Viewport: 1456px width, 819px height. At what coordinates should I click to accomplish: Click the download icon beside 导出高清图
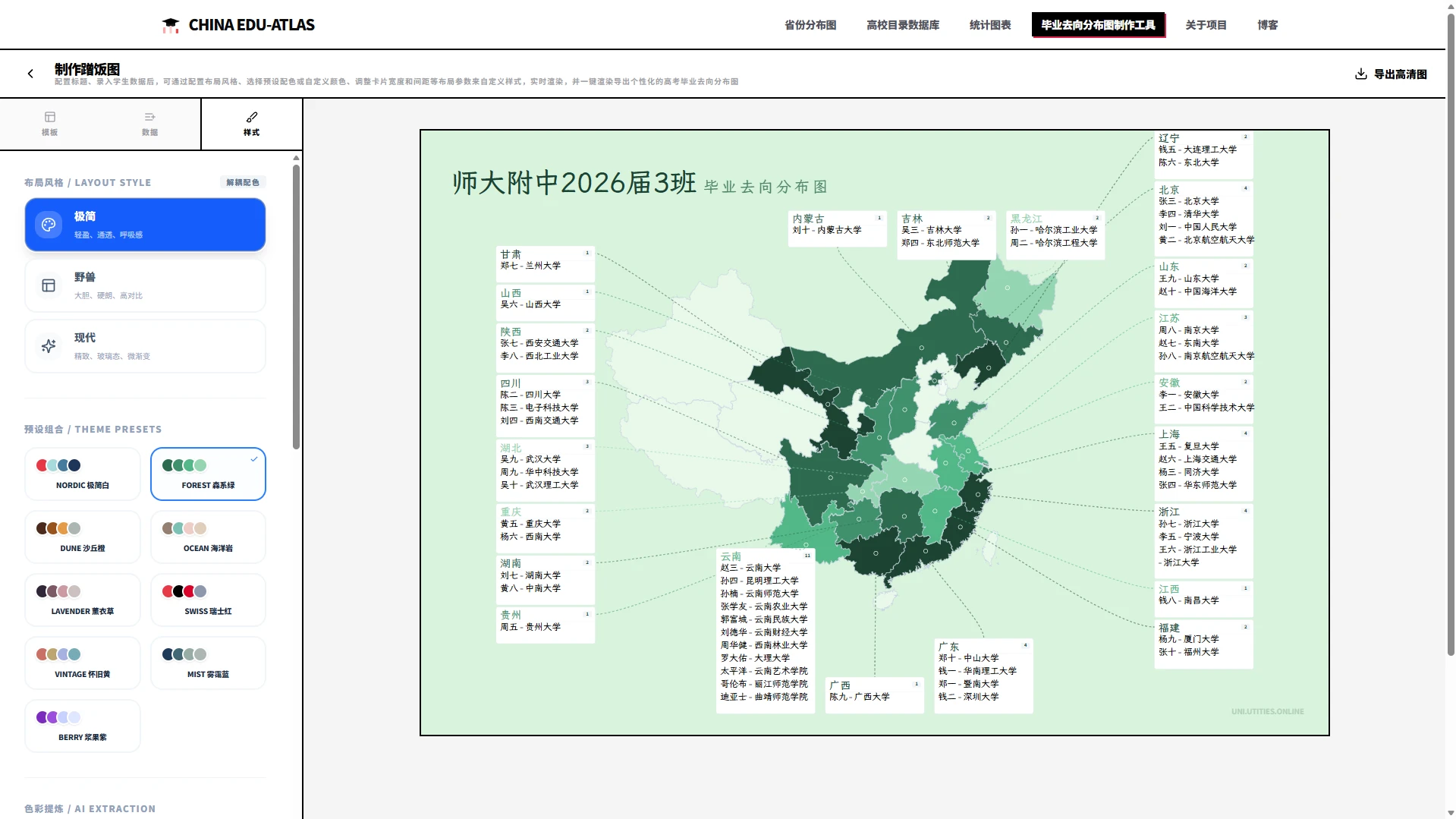tap(1360, 74)
